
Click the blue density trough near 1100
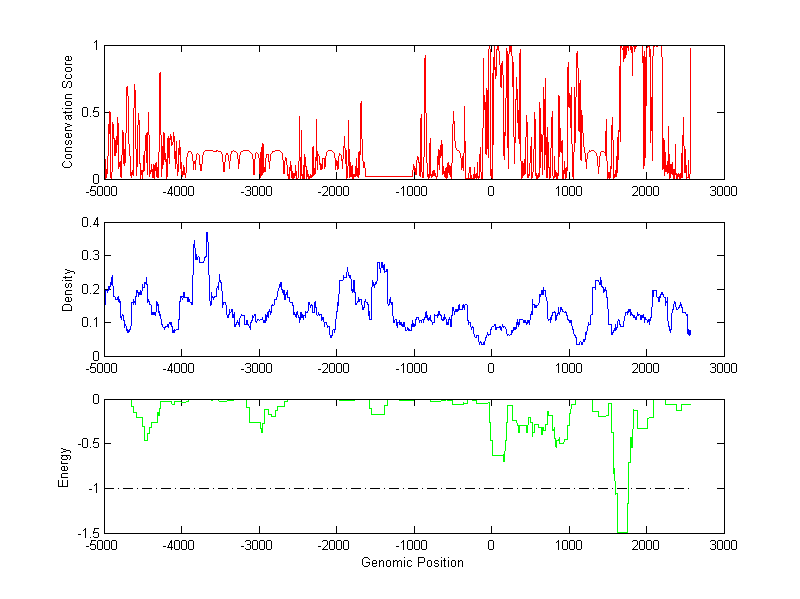578,343
